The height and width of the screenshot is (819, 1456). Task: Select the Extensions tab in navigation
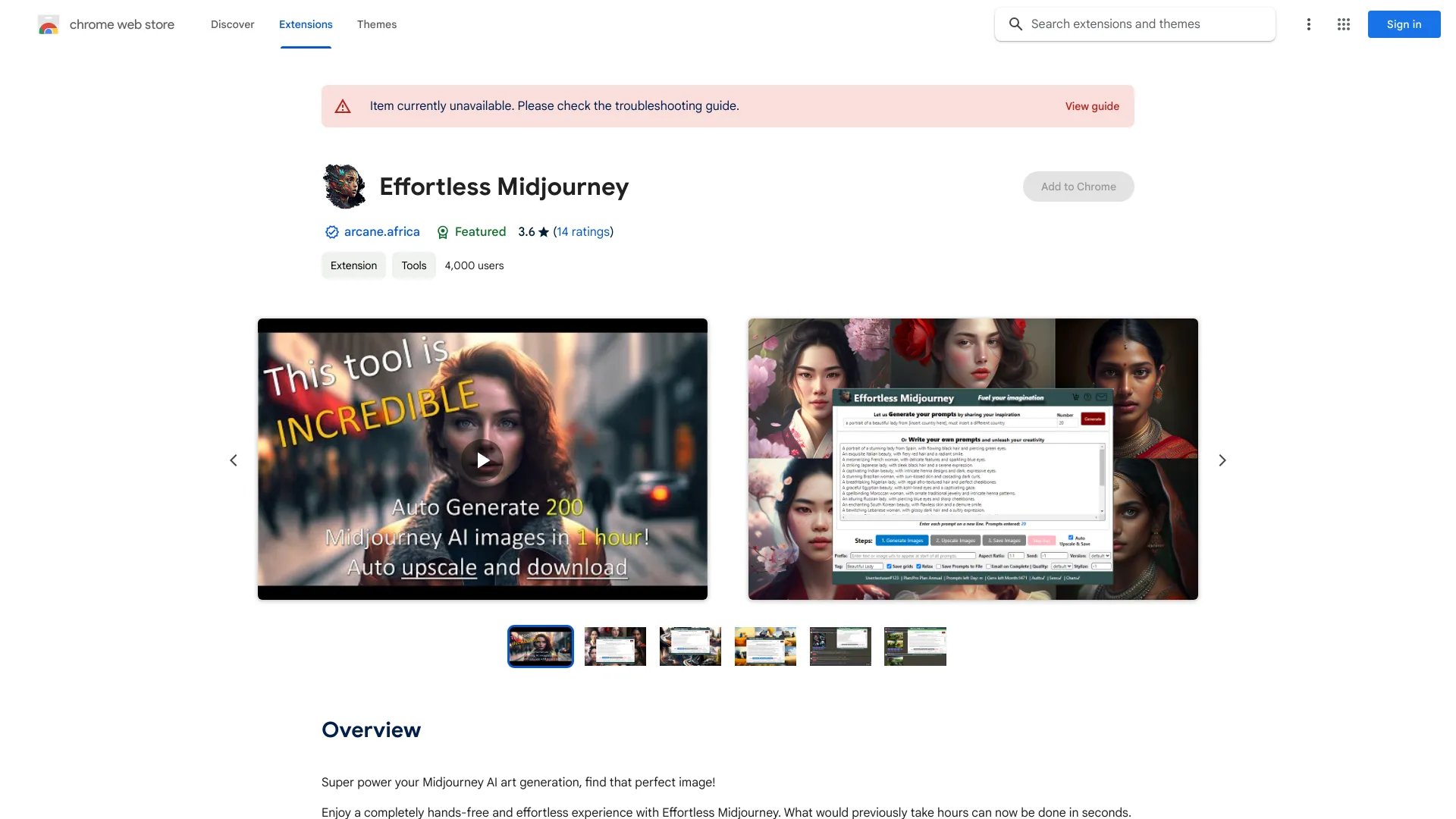[x=305, y=23]
